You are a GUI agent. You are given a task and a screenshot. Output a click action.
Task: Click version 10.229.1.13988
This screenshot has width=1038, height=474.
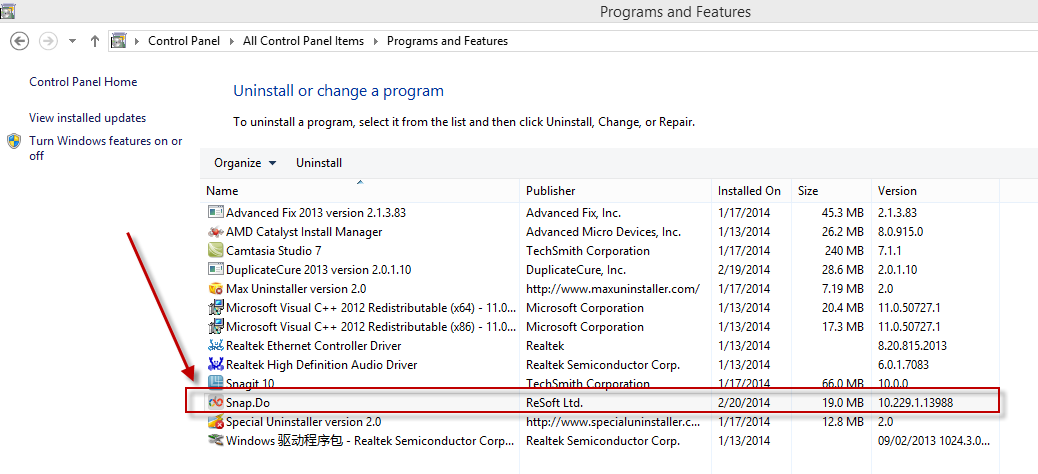(x=916, y=403)
